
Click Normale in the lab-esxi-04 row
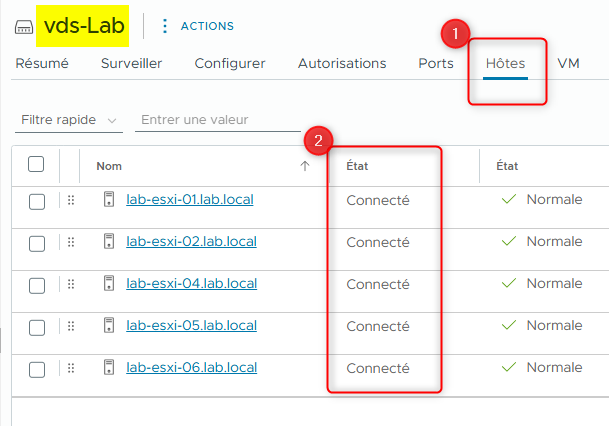pos(554,283)
